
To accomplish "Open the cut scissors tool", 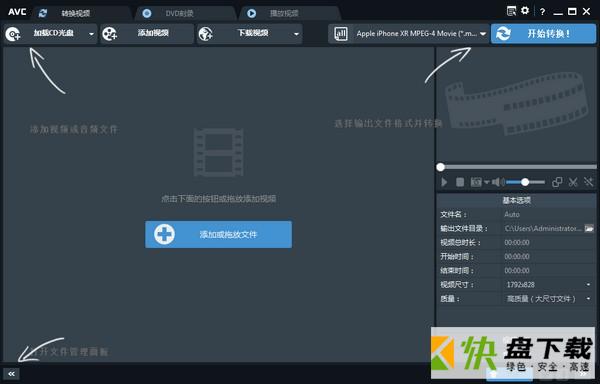I will click(573, 182).
